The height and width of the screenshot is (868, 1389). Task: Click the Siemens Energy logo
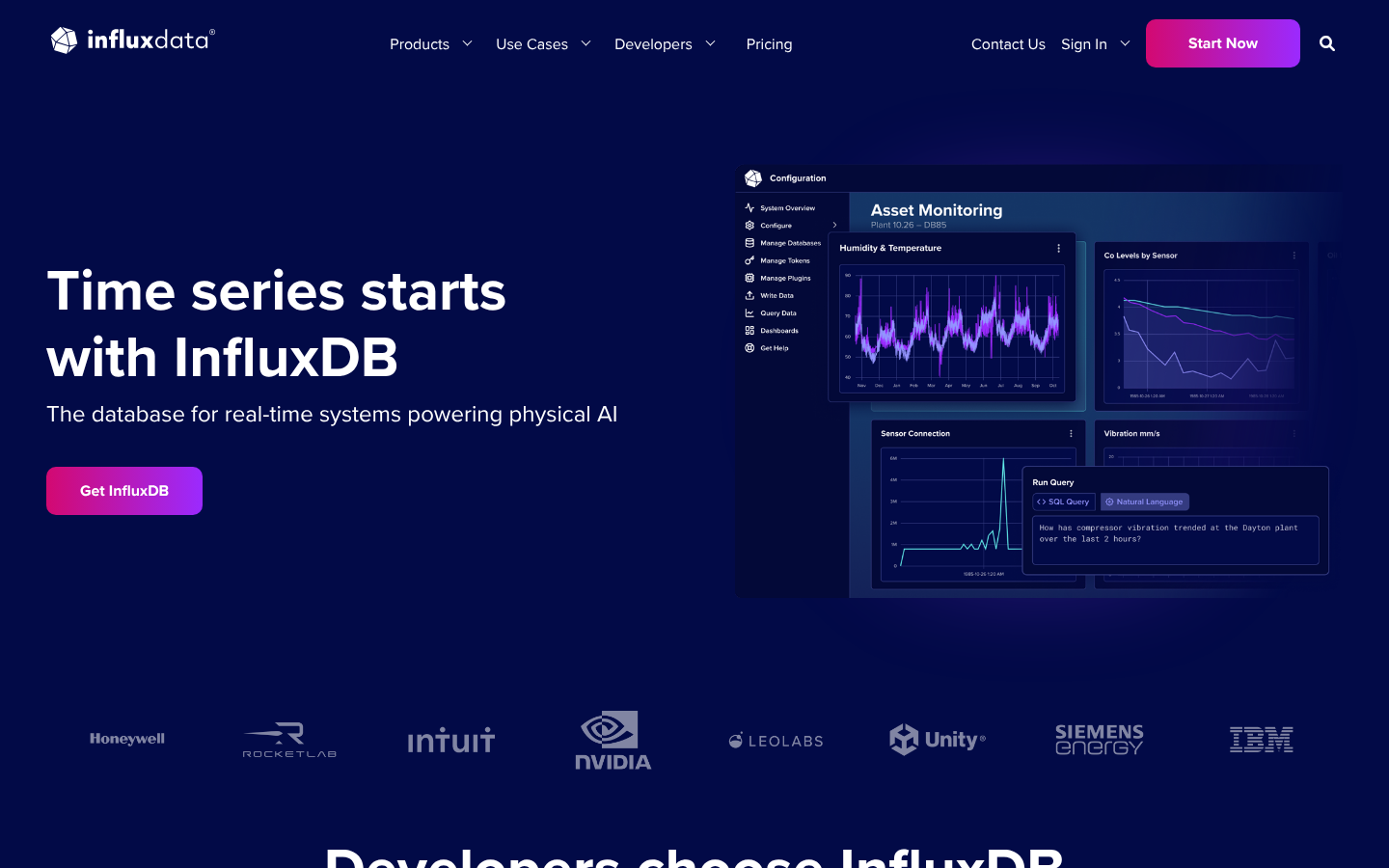coord(1100,740)
